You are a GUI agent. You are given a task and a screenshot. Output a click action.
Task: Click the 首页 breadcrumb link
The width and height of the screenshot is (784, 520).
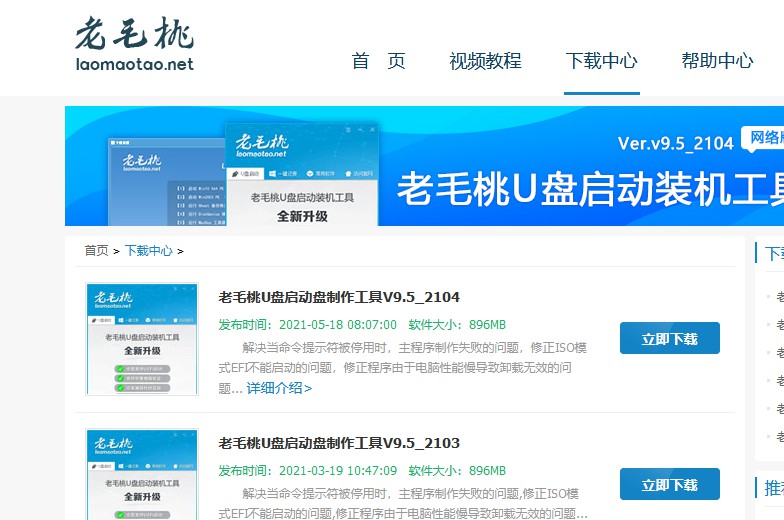pos(96,250)
